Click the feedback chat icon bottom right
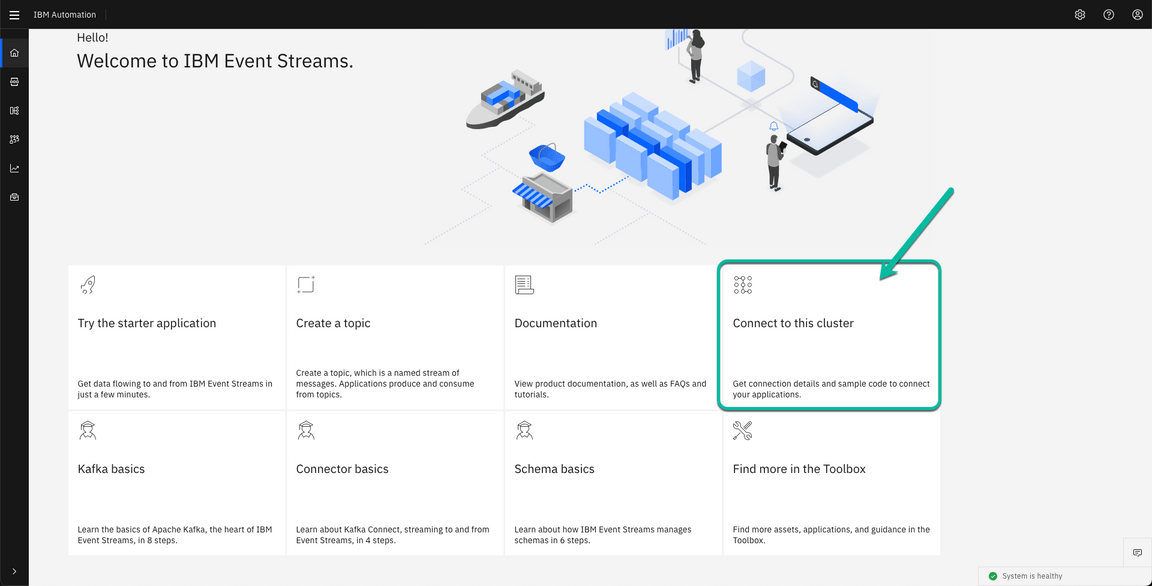The width and height of the screenshot is (1152, 586). [x=1137, y=552]
